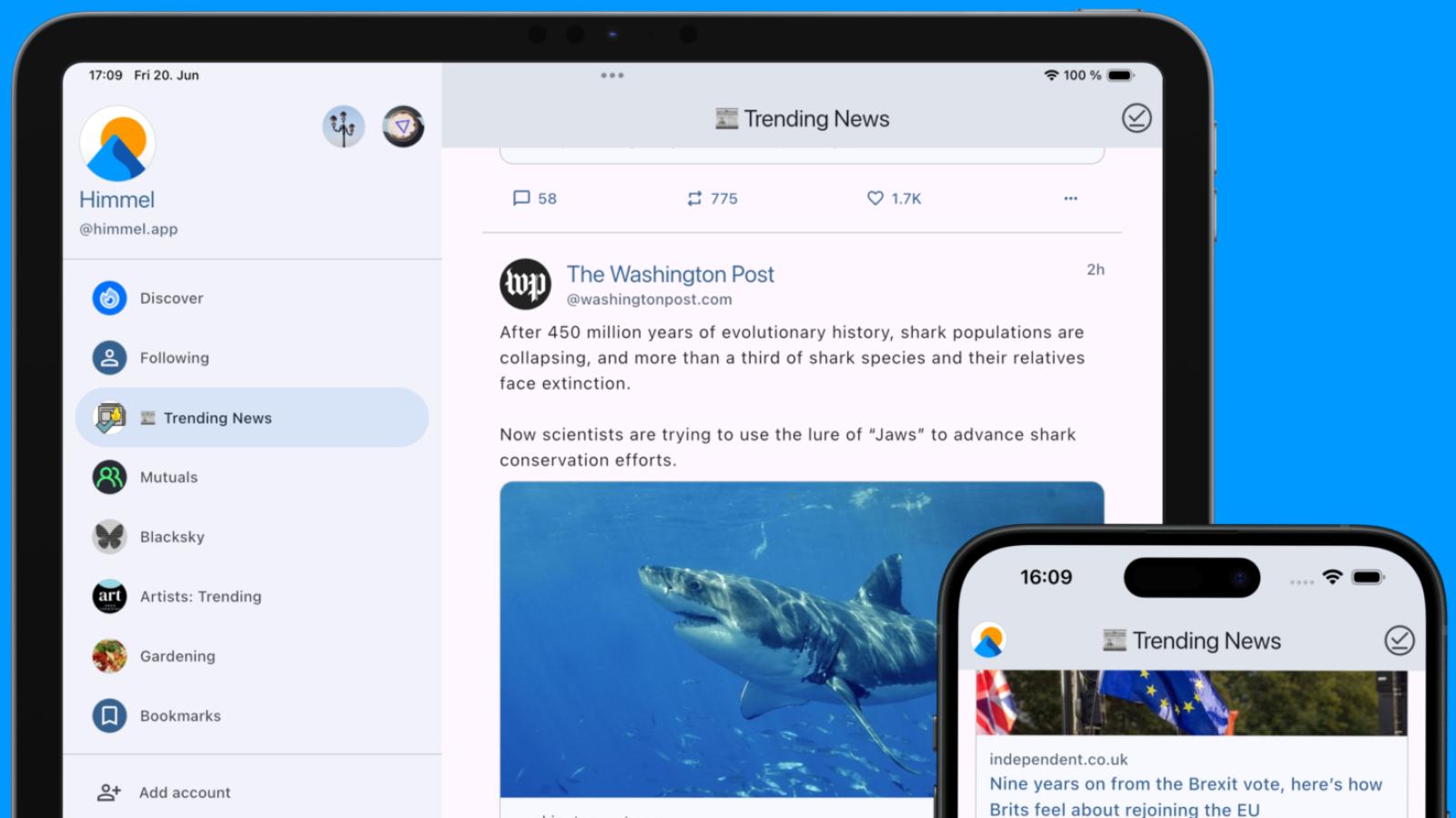Click the 775 repost count
Image resolution: width=1456 pixels, height=818 pixels.
[724, 198]
